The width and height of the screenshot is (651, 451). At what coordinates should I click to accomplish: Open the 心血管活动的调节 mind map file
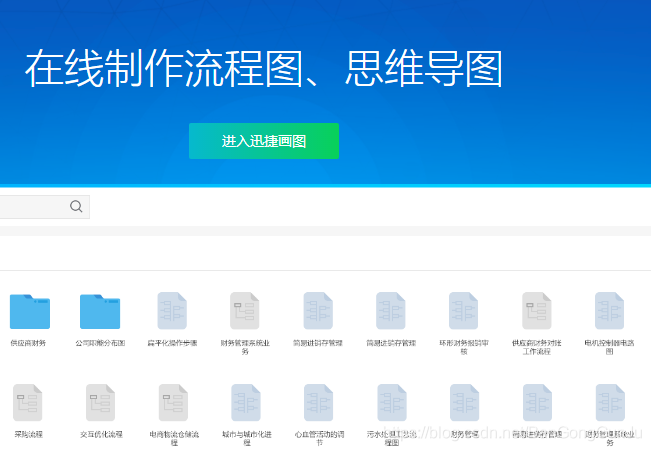click(319, 403)
